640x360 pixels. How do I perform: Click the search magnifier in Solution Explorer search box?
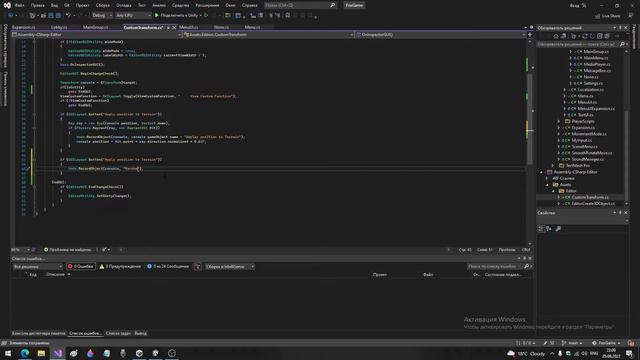622,44
